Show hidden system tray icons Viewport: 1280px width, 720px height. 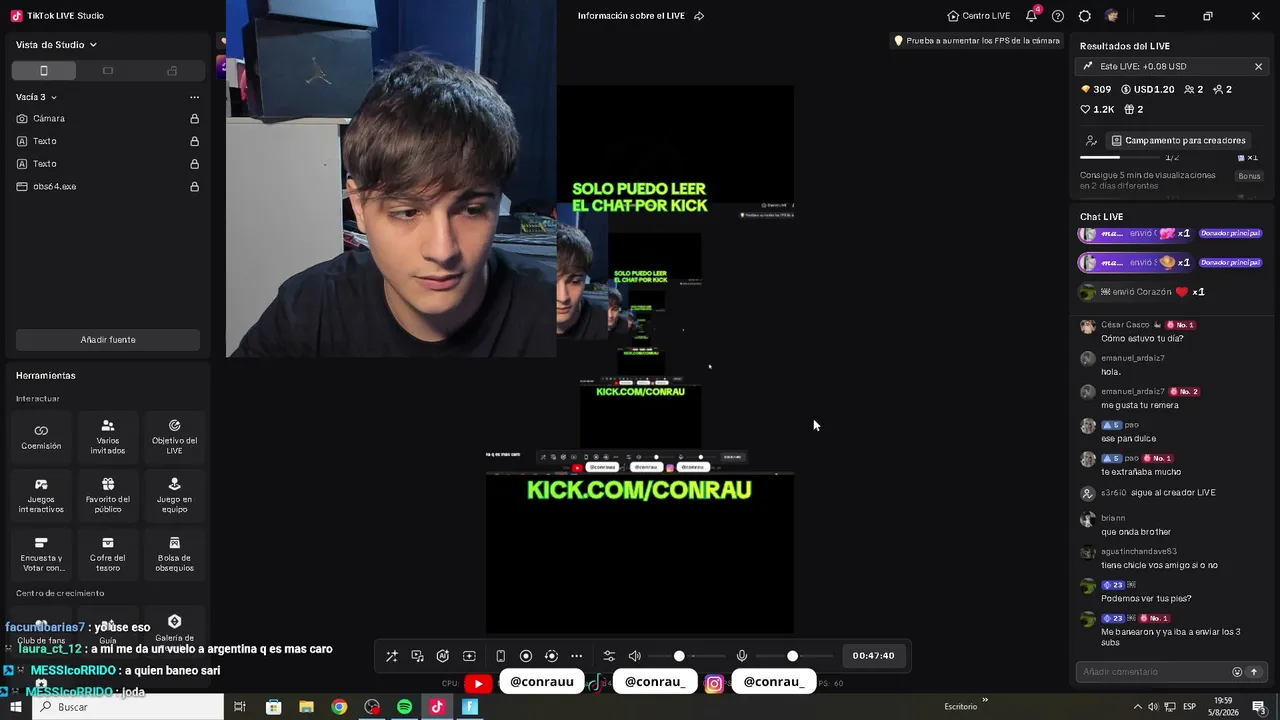[1137, 707]
